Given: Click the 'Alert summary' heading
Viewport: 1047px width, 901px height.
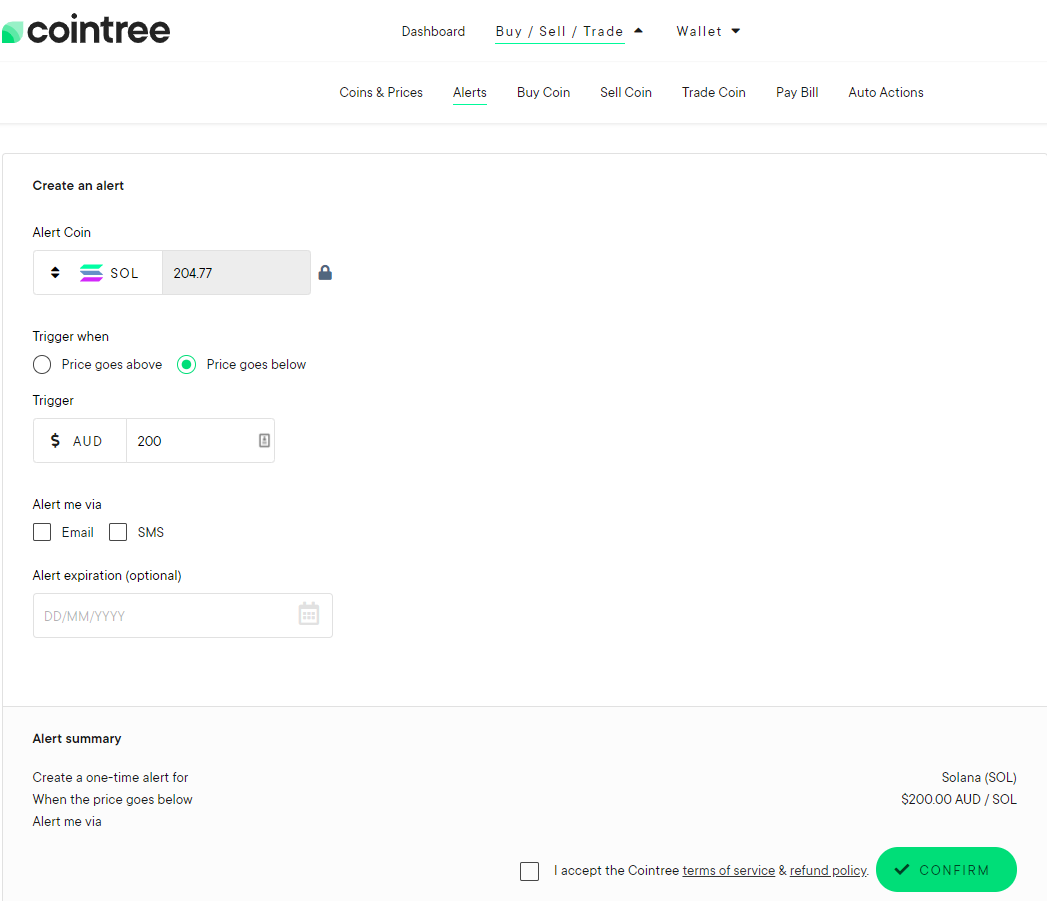Looking at the screenshot, I should (x=77, y=739).
